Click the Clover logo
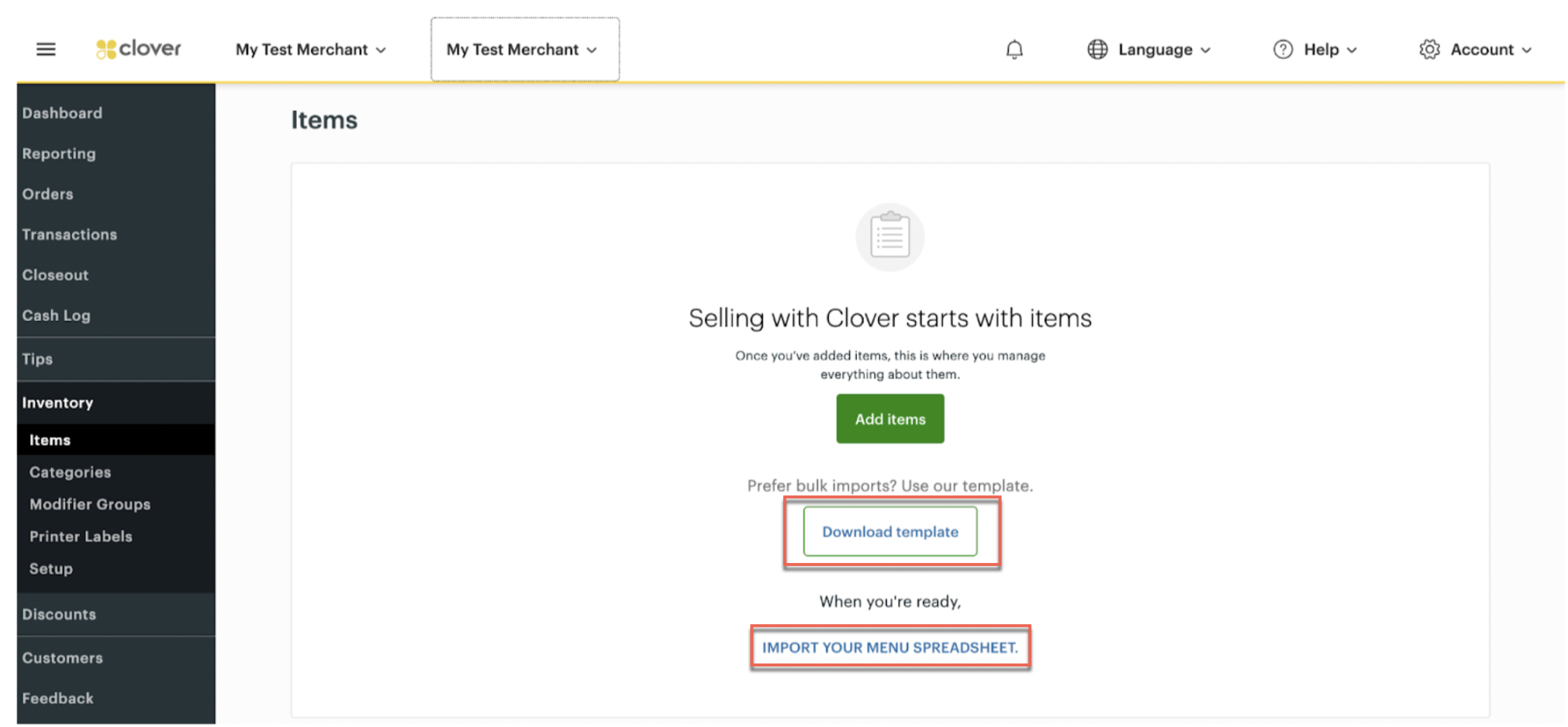 point(138,49)
